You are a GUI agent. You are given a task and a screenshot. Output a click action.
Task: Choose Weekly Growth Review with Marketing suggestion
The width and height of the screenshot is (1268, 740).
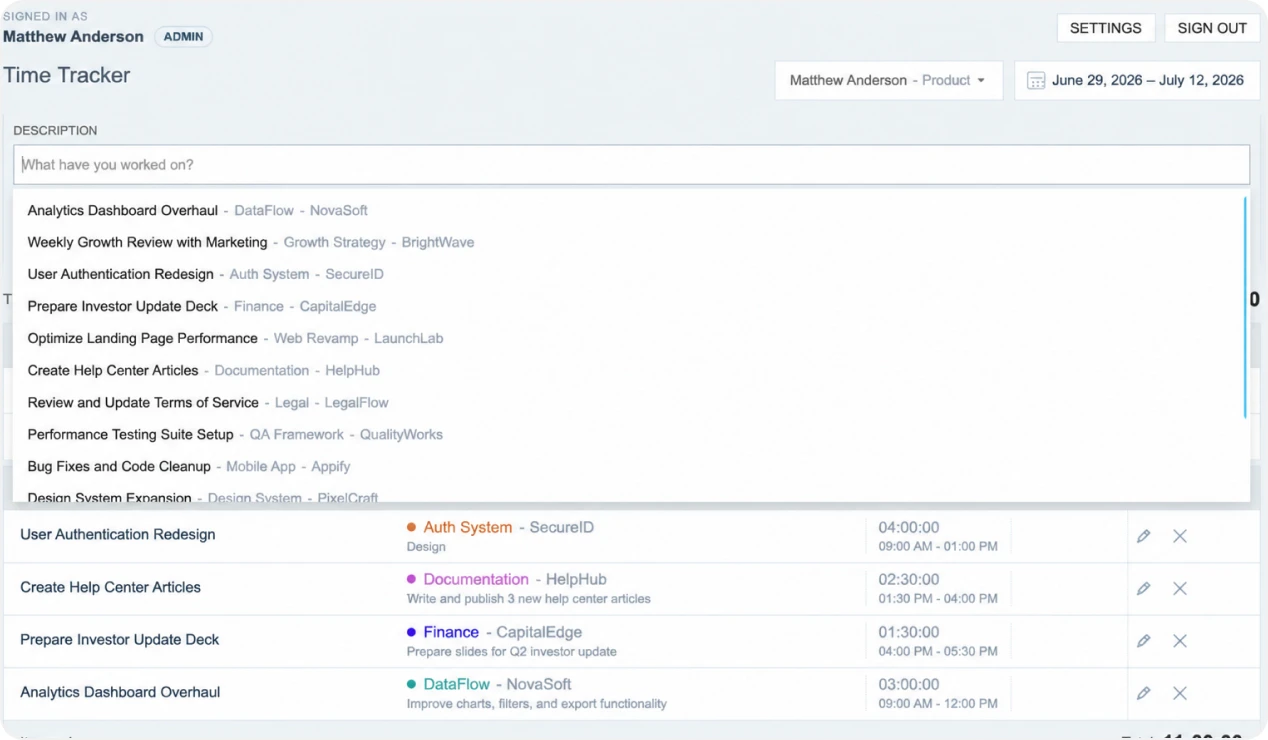click(631, 243)
